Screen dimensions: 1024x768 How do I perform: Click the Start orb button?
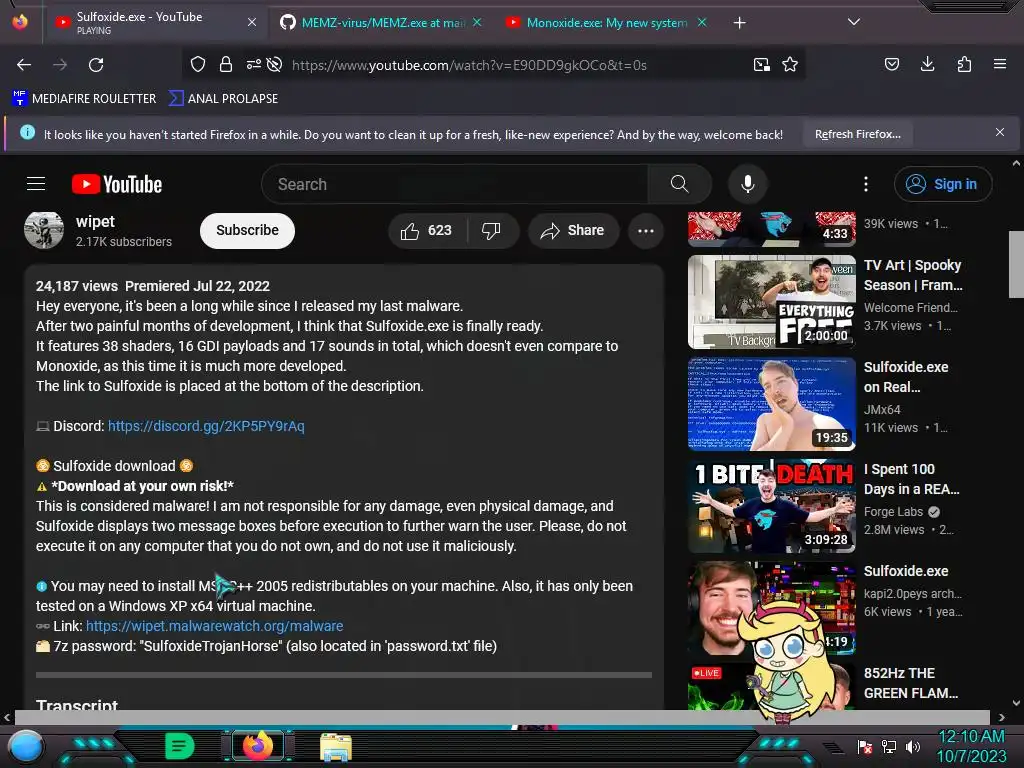(26, 746)
